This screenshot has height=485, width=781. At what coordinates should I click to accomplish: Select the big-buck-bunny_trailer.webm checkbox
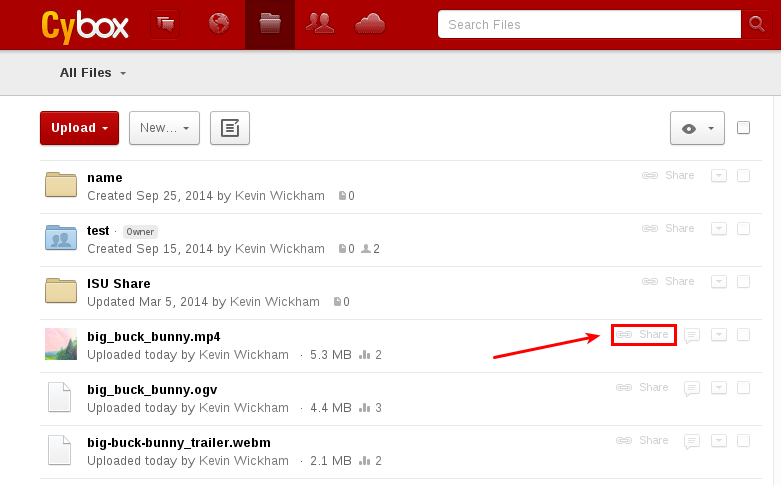743,441
